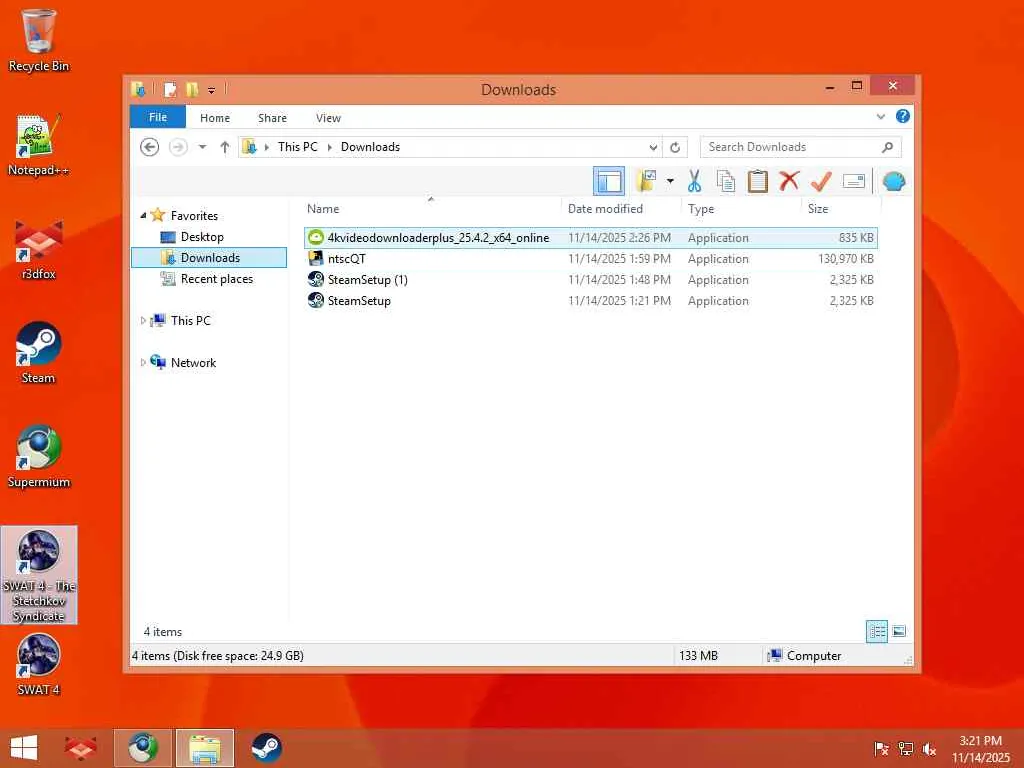
Task: Click the search magnifier icon
Action: [887, 147]
